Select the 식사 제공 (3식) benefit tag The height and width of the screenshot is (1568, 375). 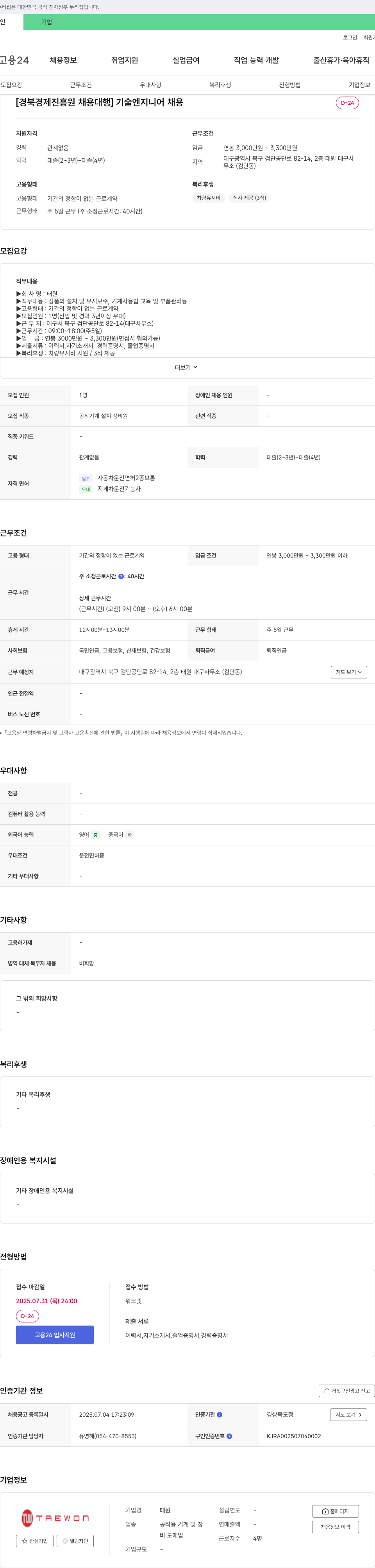249,198
